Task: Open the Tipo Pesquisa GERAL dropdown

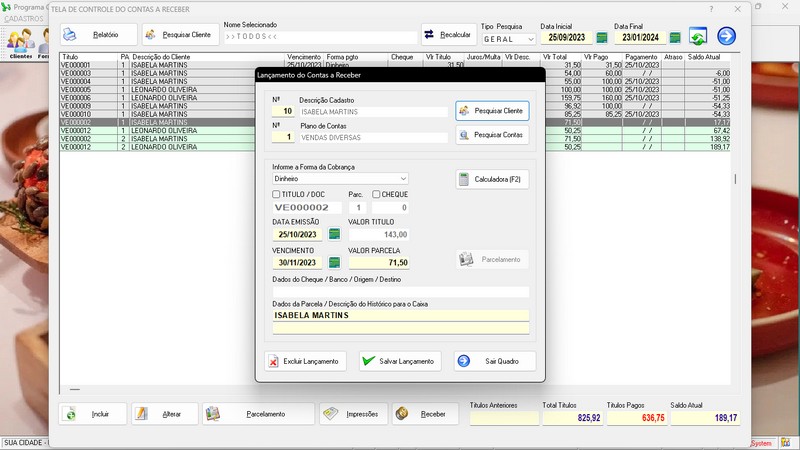Action: (530, 39)
